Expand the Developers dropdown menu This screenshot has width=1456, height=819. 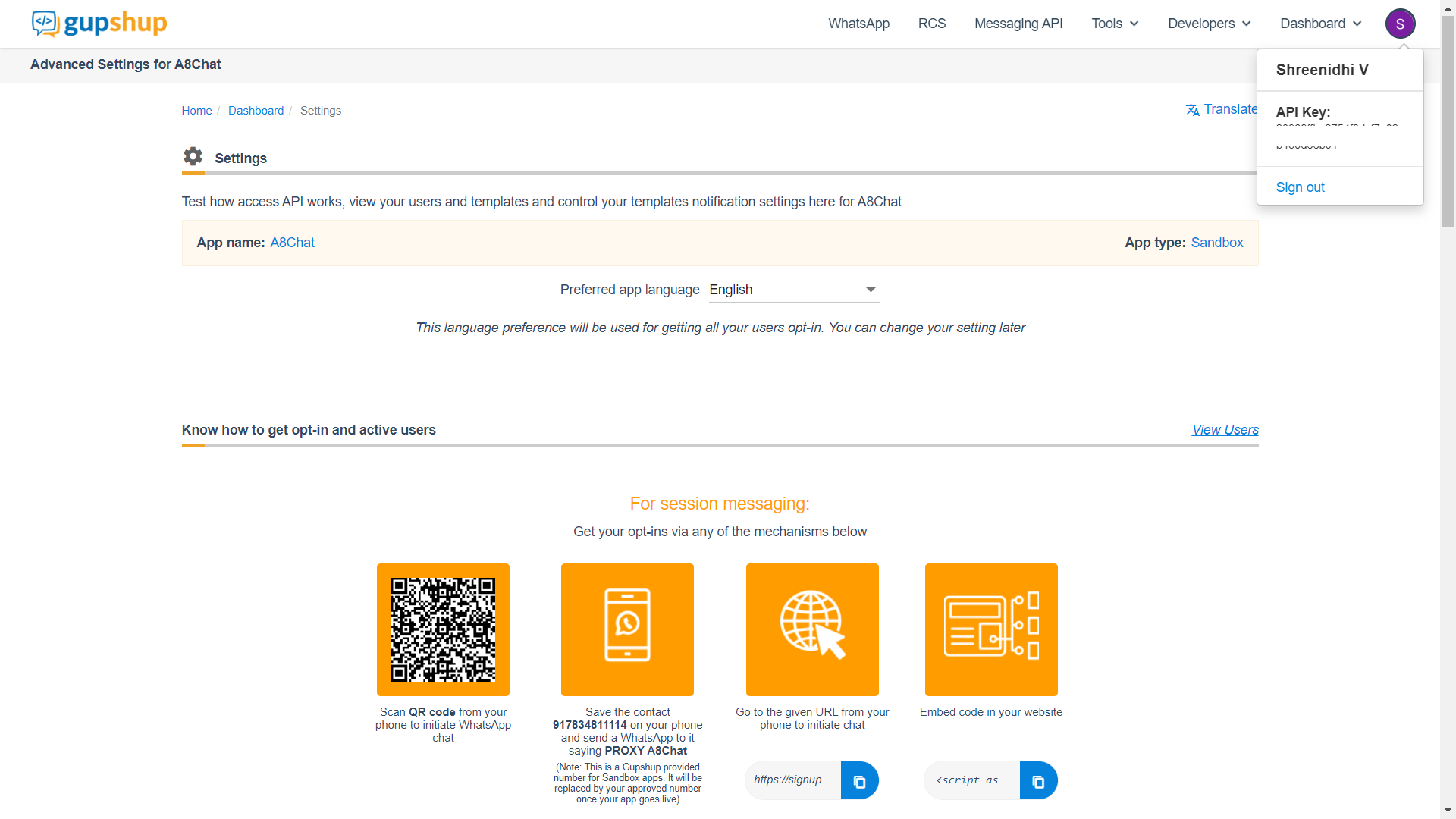click(1209, 24)
